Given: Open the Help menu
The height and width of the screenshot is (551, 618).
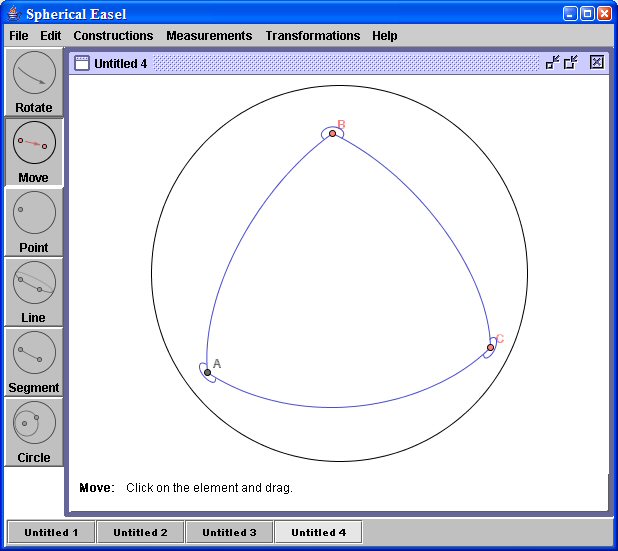Looking at the screenshot, I should pos(385,35).
